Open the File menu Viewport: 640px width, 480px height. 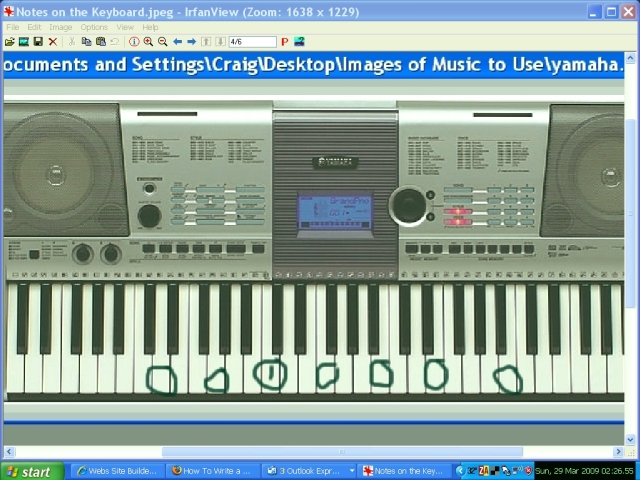coord(13,27)
